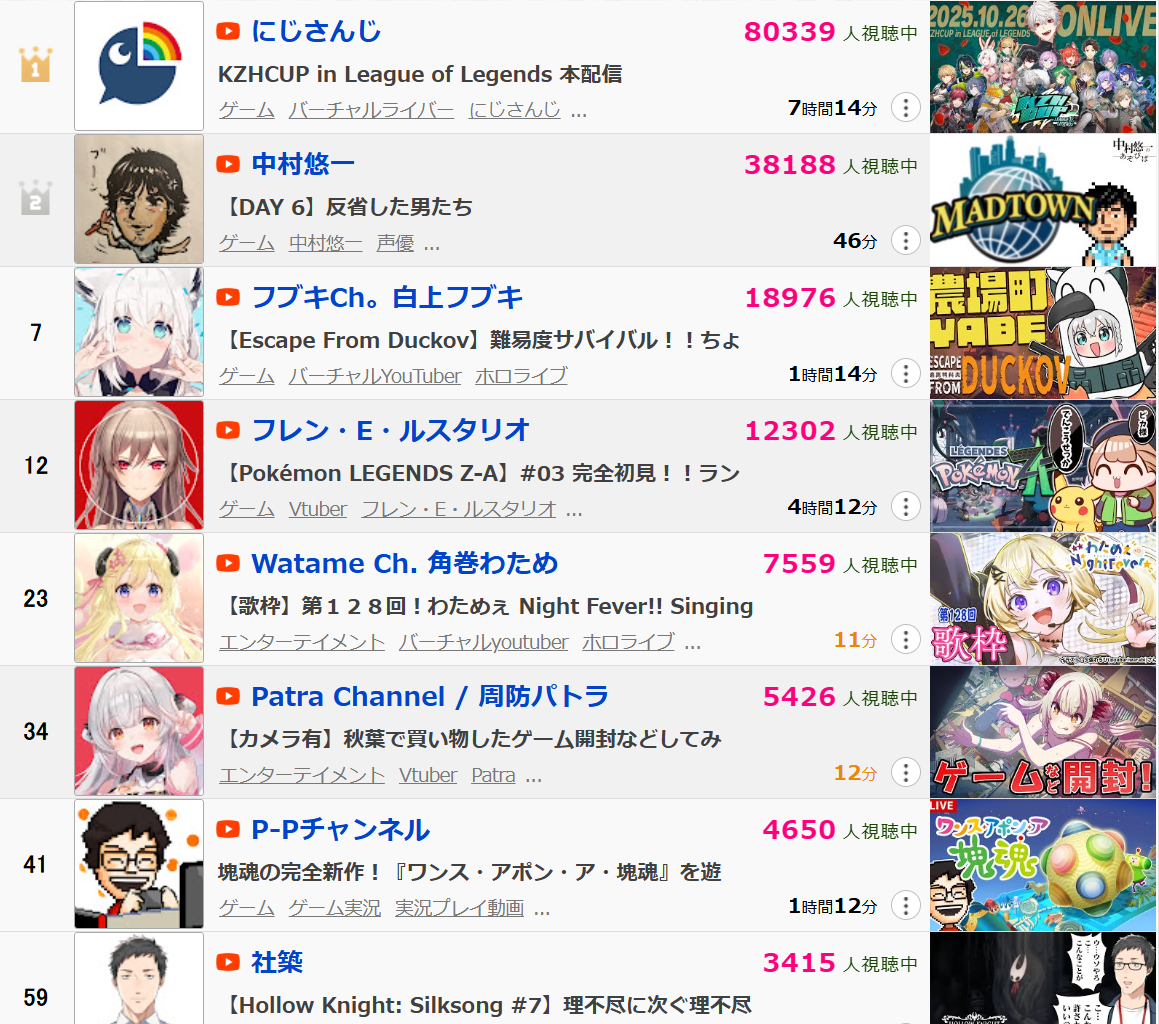Screen dimensions: 1159x1024
Task: Click 中村悠一 caricature avatar image
Action: (x=139, y=199)
